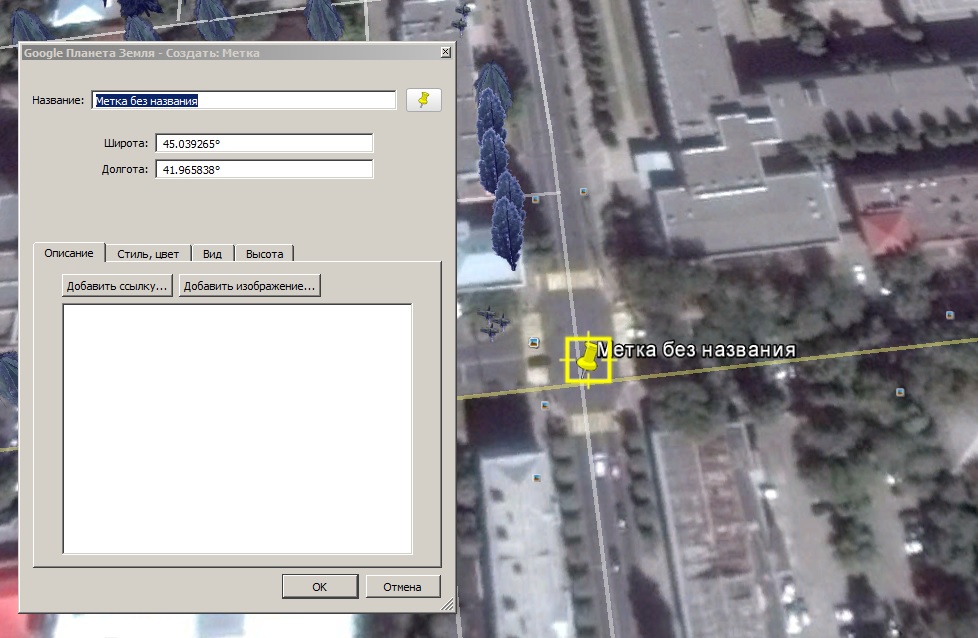Click the Долгота longitude field
This screenshot has width=978, height=638.
(264, 170)
